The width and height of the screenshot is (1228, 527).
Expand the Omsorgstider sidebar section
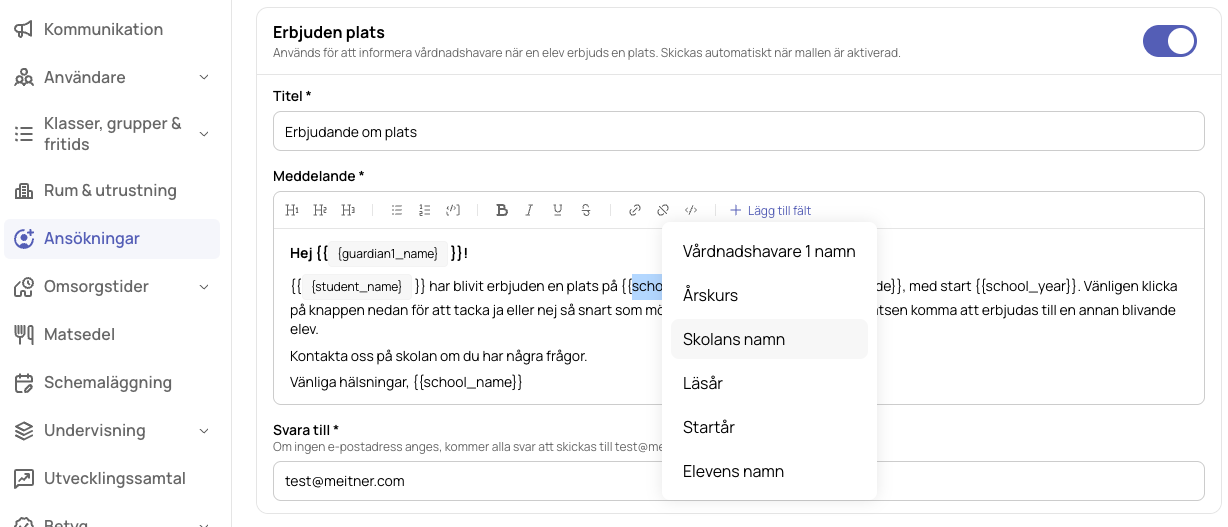(x=204, y=287)
